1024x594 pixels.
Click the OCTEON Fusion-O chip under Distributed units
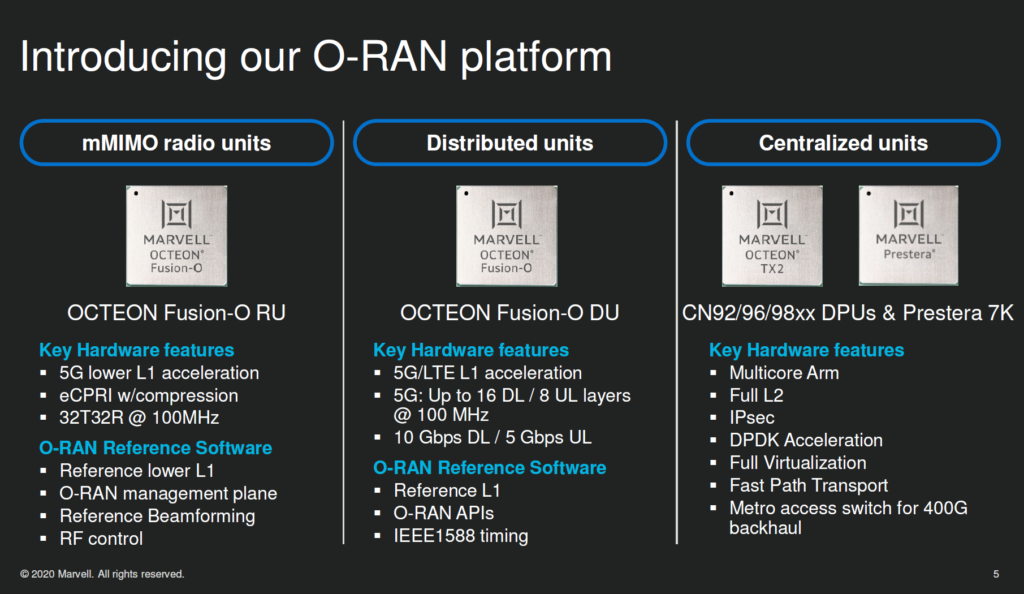(507, 236)
